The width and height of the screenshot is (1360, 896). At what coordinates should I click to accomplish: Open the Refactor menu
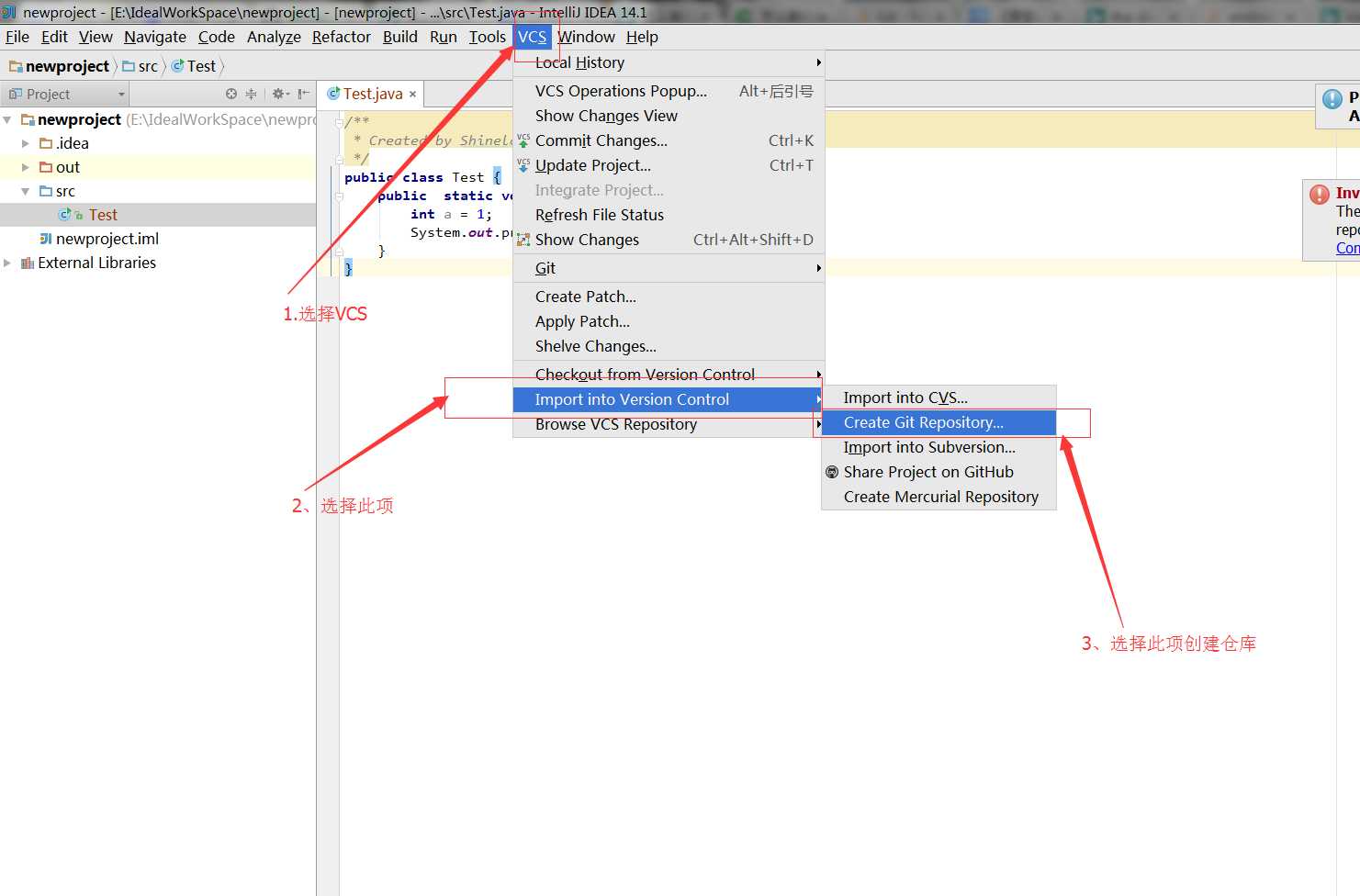click(x=342, y=37)
